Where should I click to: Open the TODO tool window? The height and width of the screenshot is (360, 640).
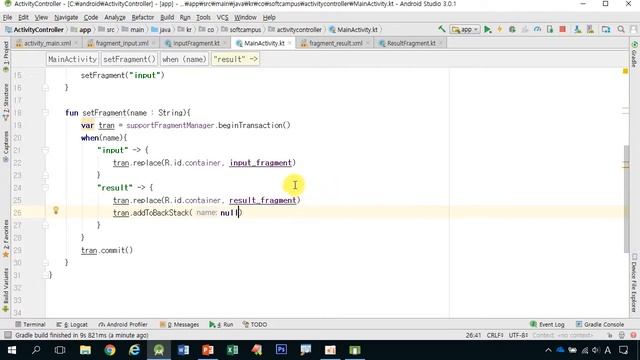tap(255, 324)
